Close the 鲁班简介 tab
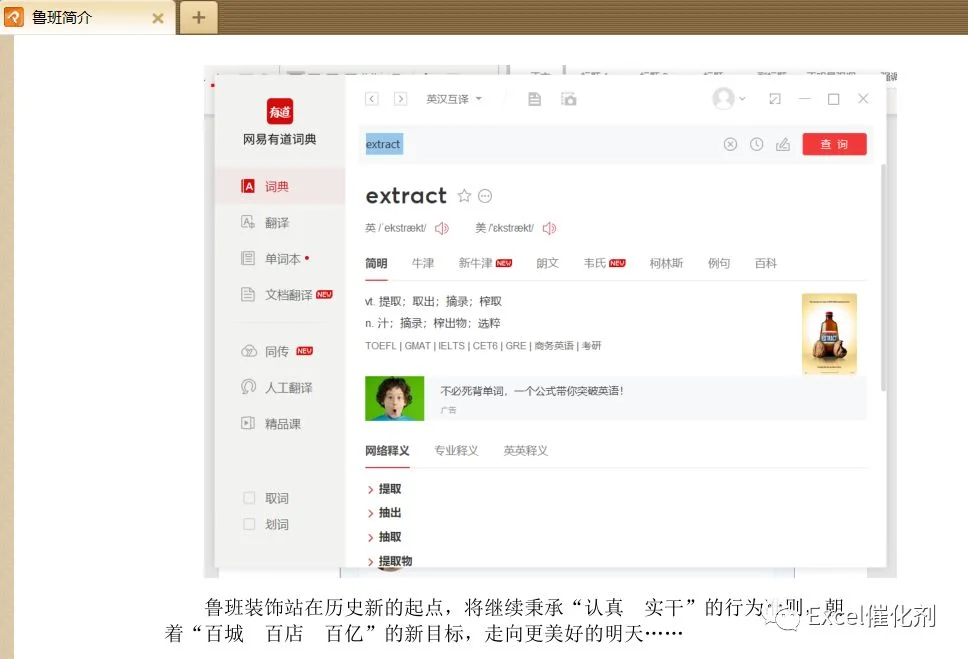The height and width of the screenshot is (659, 968). tap(158, 18)
